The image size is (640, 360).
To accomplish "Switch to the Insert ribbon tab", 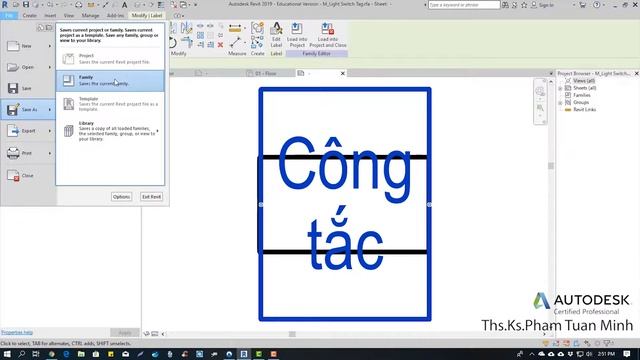I will click(x=50, y=16).
